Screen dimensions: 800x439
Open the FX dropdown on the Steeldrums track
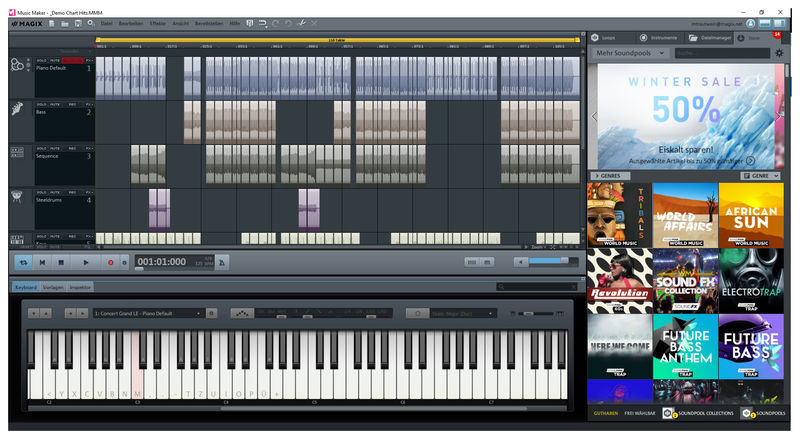pos(89,192)
